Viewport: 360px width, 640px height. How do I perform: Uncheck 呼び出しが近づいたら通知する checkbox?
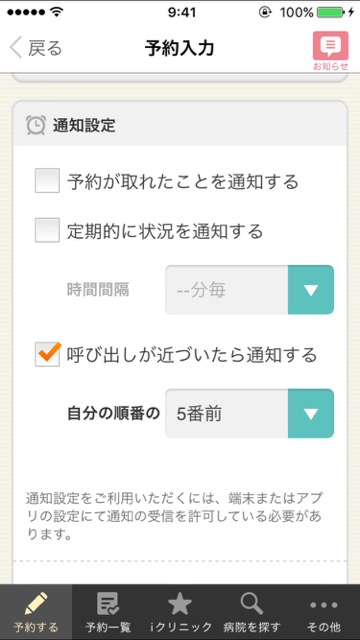[x=47, y=354]
